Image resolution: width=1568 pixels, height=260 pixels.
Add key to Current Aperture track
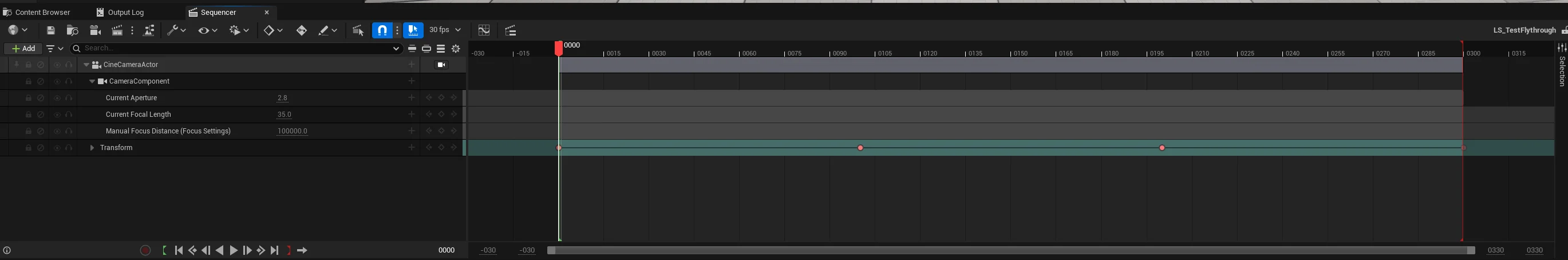click(441, 98)
